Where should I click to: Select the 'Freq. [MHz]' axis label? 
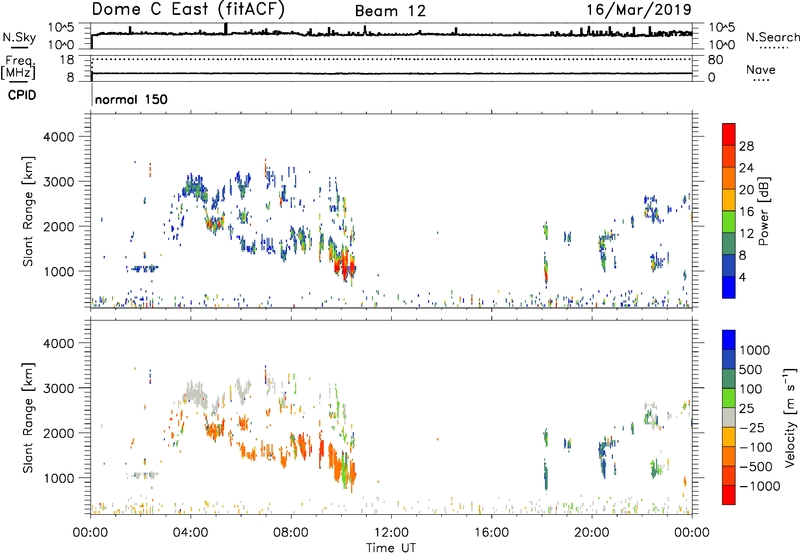18,67
